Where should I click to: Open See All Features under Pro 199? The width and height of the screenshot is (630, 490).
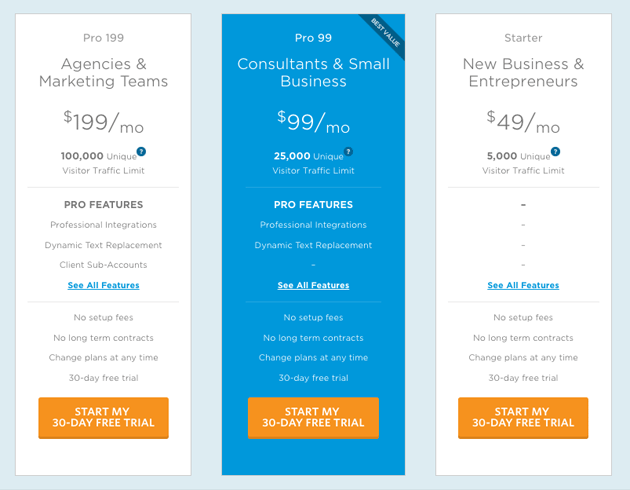(x=104, y=285)
